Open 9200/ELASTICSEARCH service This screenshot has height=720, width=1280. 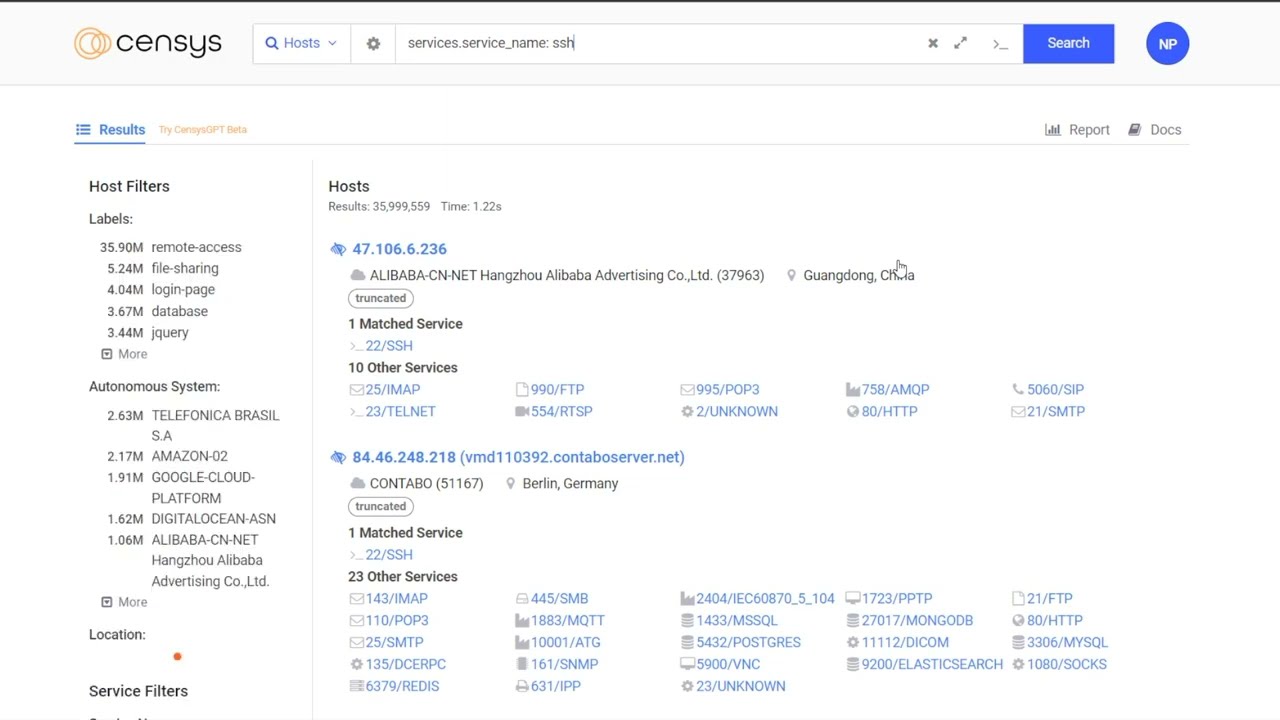point(924,664)
